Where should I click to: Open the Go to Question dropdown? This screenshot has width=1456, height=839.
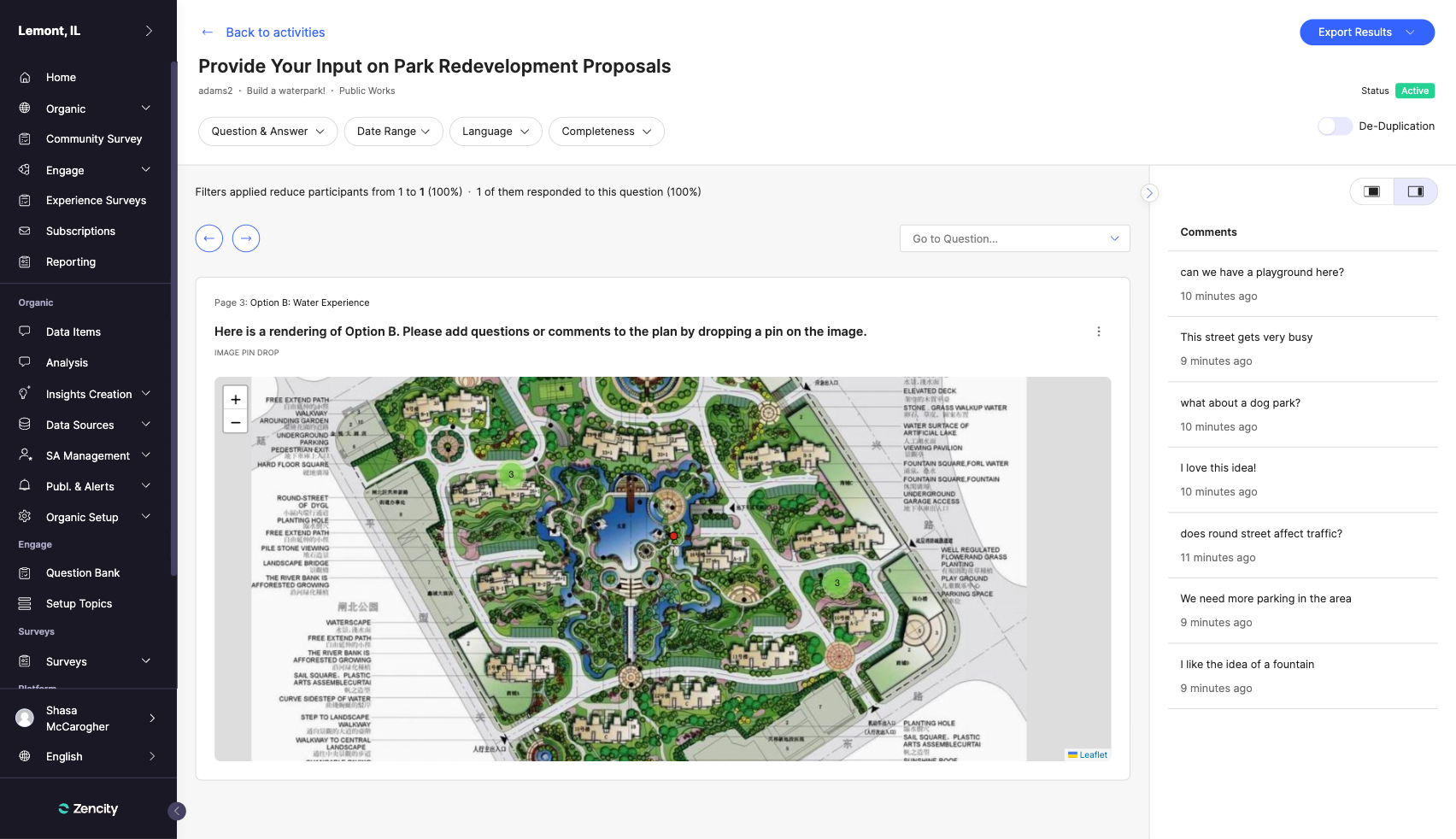click(x=1014, y=239)
